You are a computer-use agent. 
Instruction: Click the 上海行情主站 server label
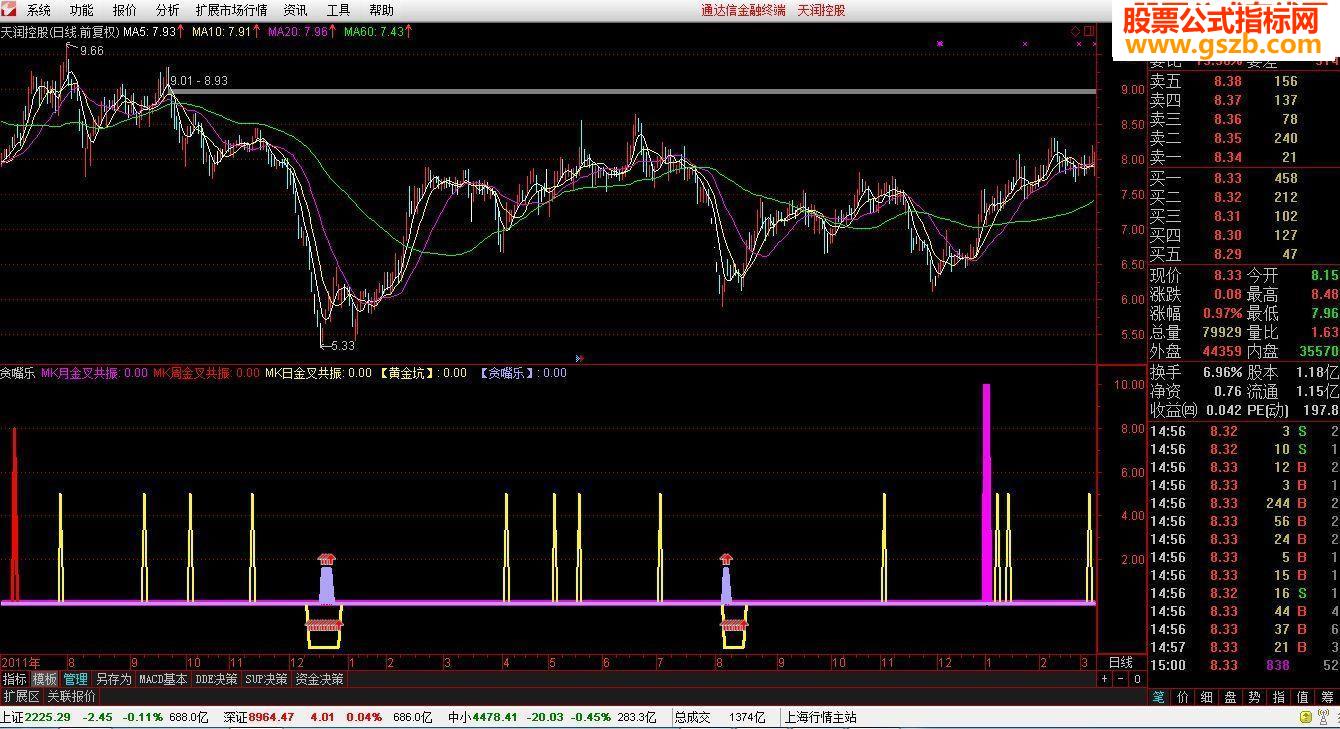[820, 717]
